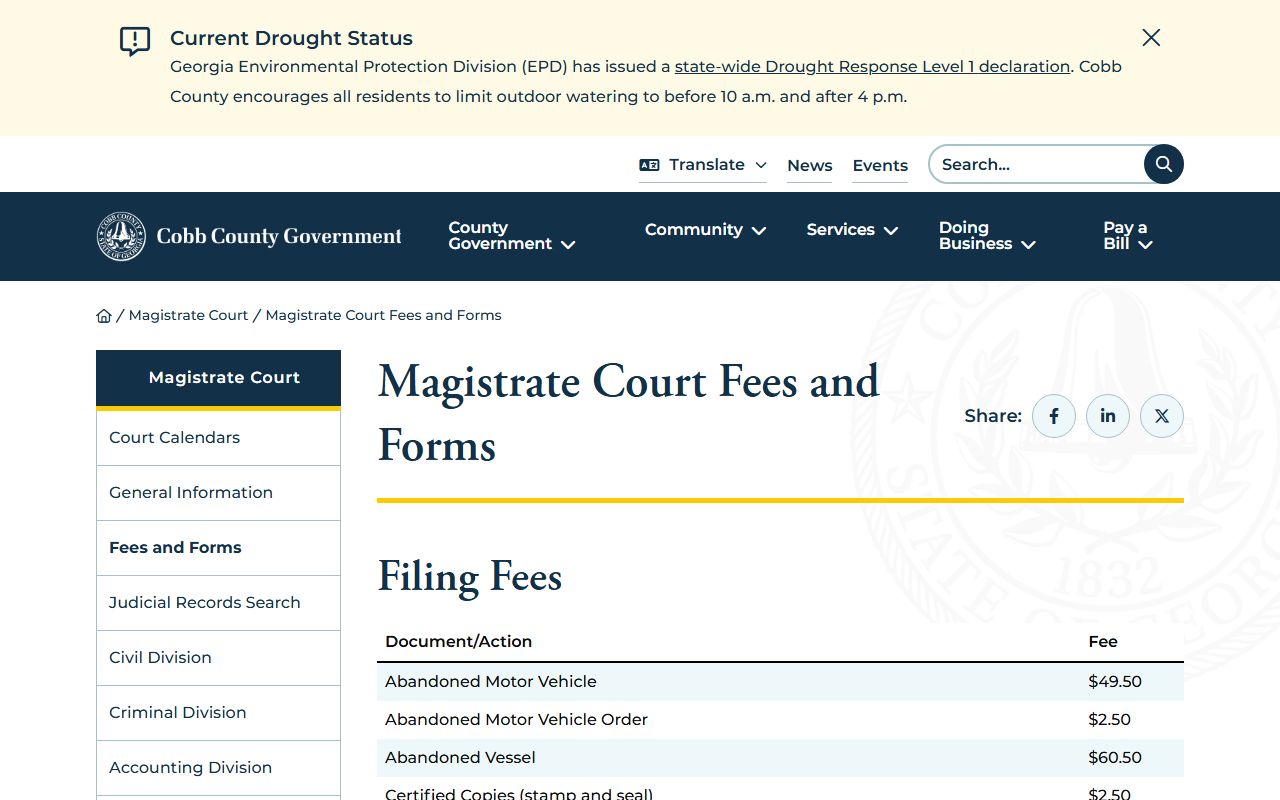Dismiss the Current Drought Status alert
This screenshot has width=1280, height=800.
click(1151, 38)
